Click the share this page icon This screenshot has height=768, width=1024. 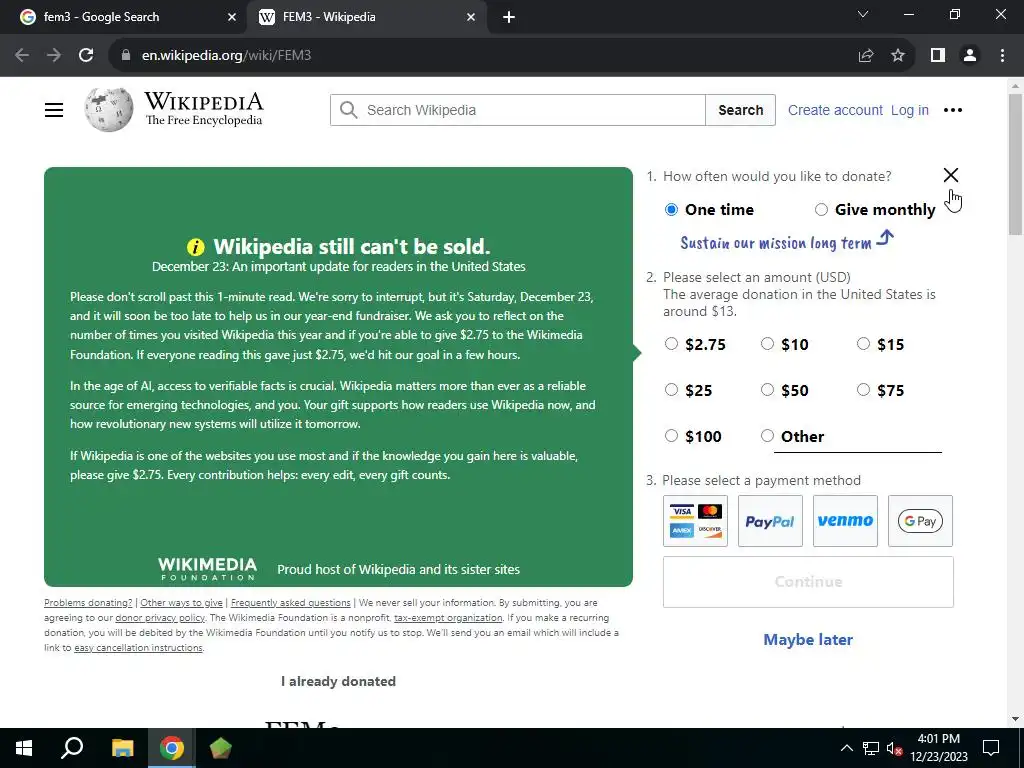pyautogui.click(x=866, y=56)
